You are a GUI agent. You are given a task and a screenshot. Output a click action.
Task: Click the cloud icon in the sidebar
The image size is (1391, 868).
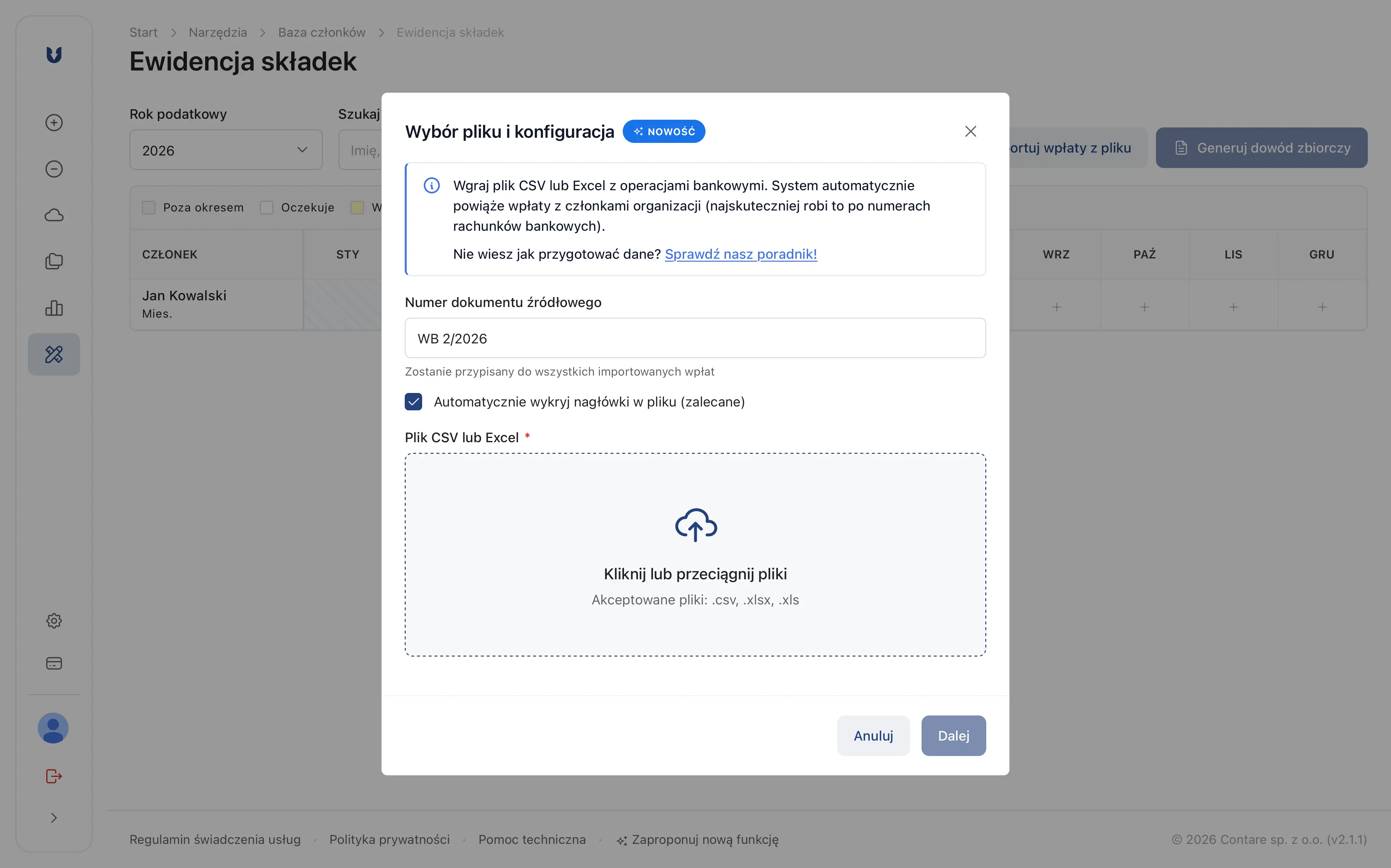53,214
